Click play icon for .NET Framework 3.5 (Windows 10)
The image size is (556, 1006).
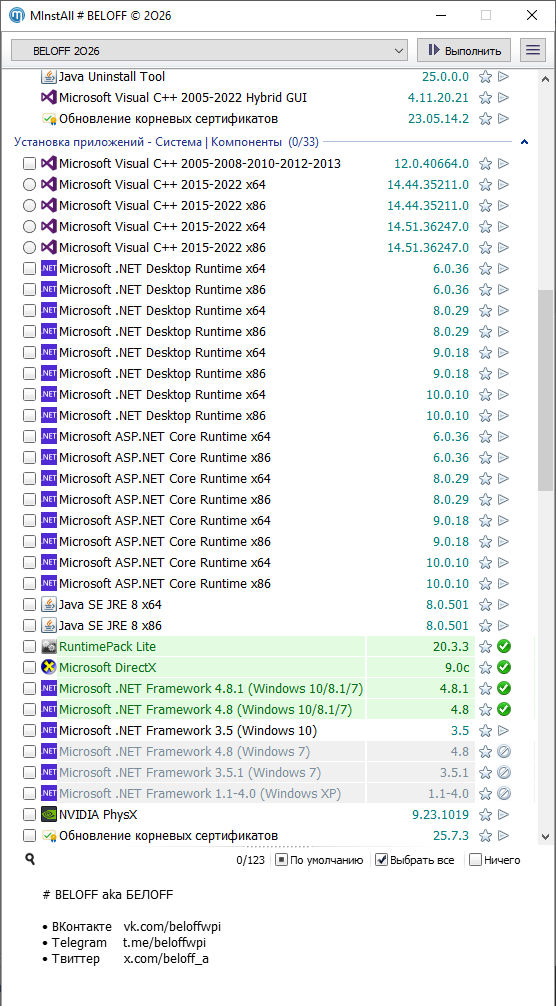click(x=503, y=730)
